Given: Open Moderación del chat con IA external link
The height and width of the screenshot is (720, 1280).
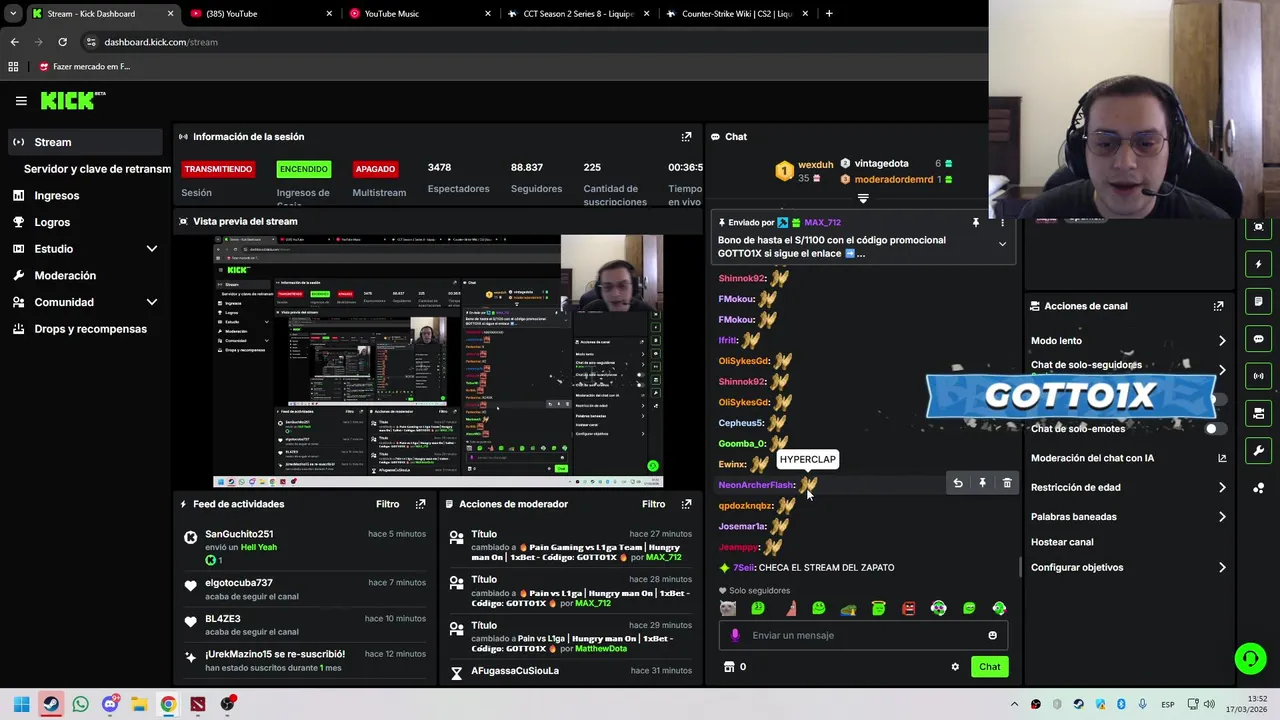Looking at the screenshot, I should point(1222,458).
